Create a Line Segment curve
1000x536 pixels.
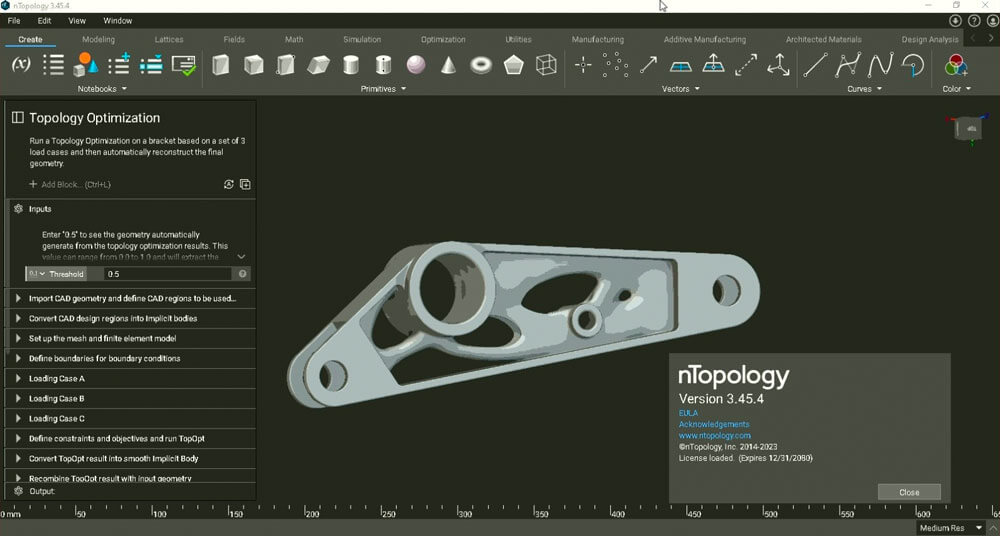[816, 65]
